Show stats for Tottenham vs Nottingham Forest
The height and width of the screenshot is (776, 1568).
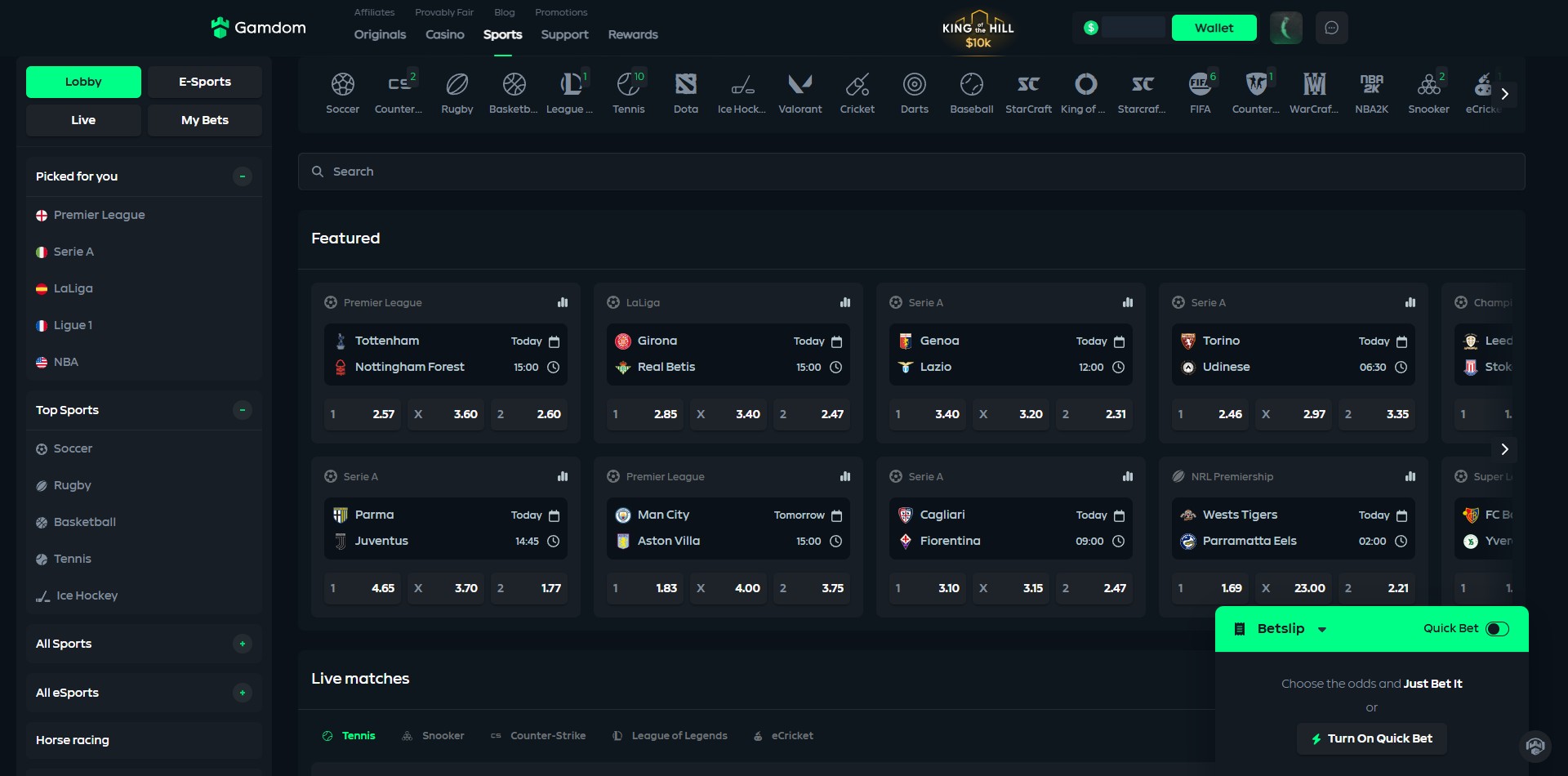pos(563,302)
